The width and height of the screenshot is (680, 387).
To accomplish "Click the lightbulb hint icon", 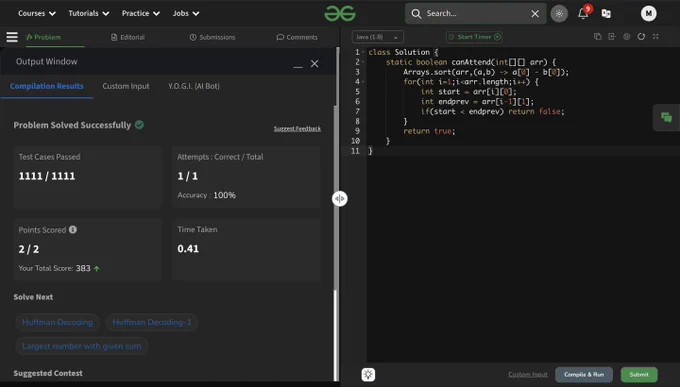I will coord(368,374).
